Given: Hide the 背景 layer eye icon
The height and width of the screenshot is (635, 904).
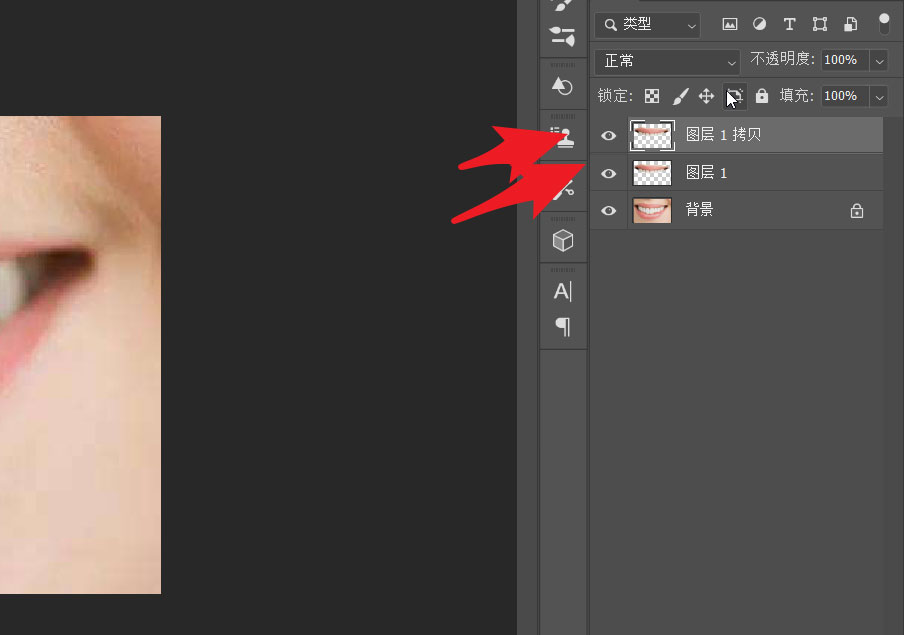Looking at the screenshot, I should pos(608,211).
